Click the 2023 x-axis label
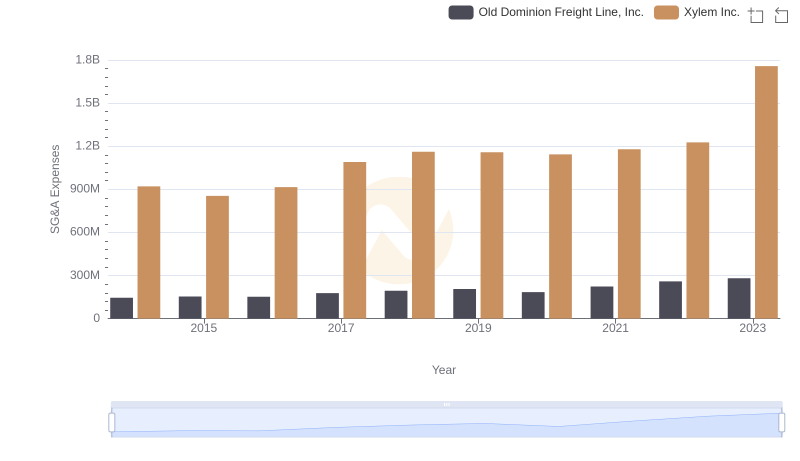Image resolution: width=800 pixels, height=461 pixels. (753, 328)
